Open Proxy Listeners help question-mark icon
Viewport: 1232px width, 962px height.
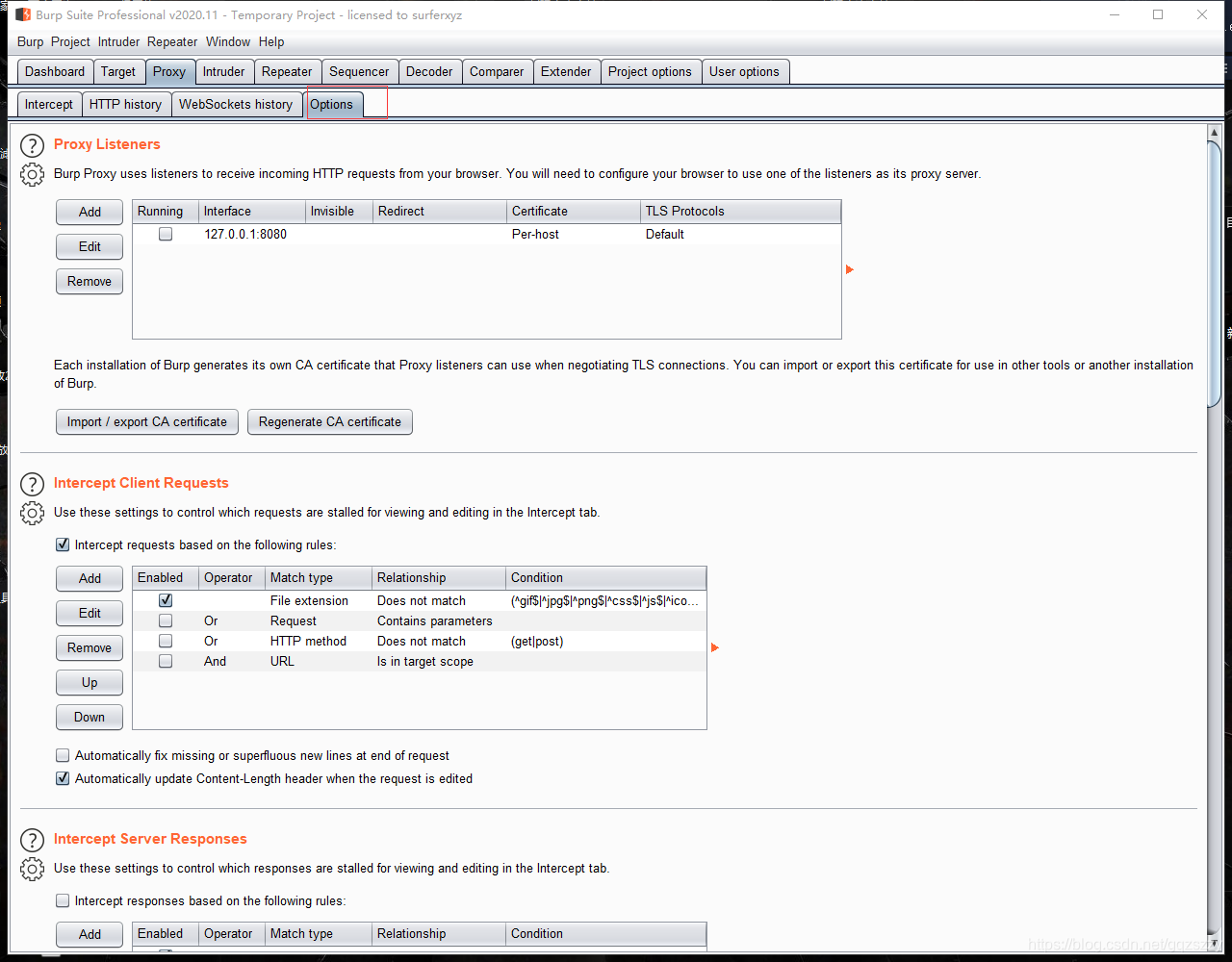click(33, 145)
